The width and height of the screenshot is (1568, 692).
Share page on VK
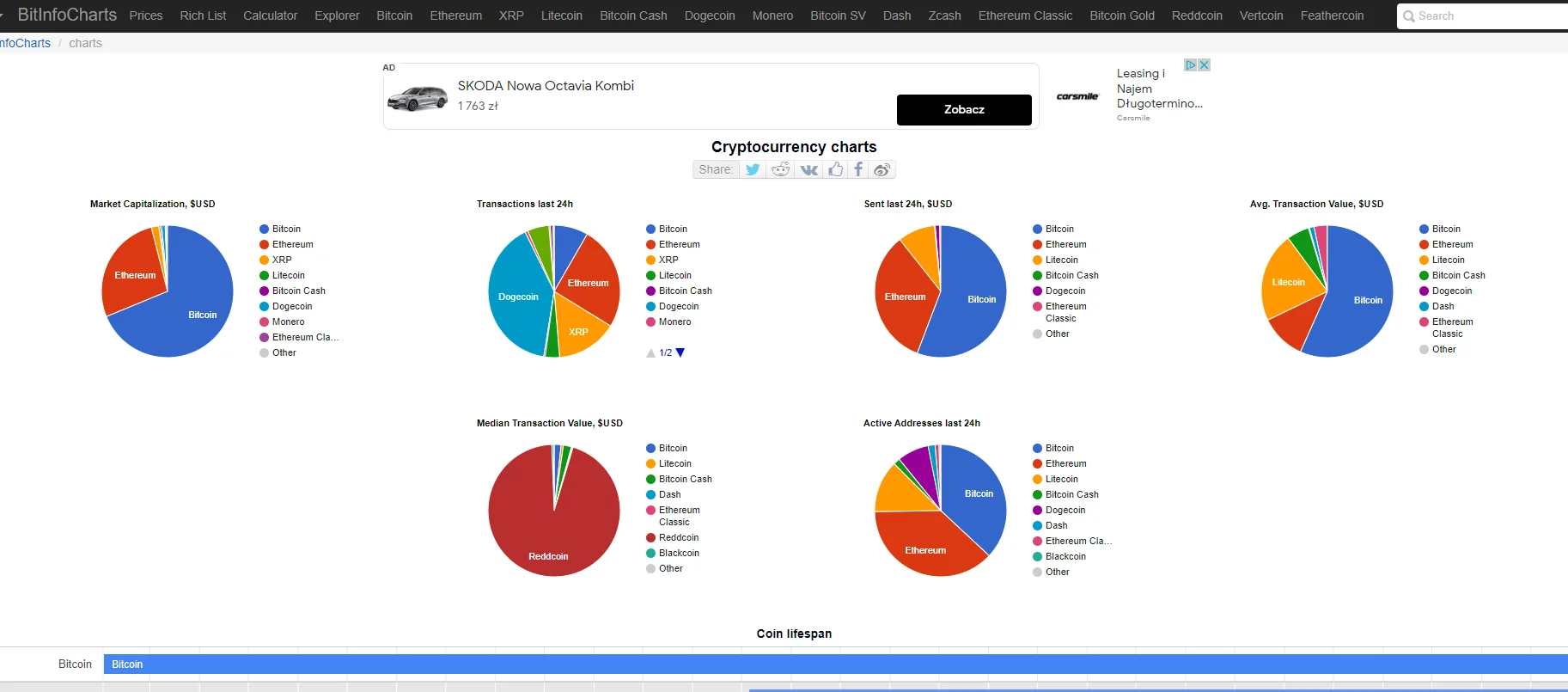(x=808, y=169)
